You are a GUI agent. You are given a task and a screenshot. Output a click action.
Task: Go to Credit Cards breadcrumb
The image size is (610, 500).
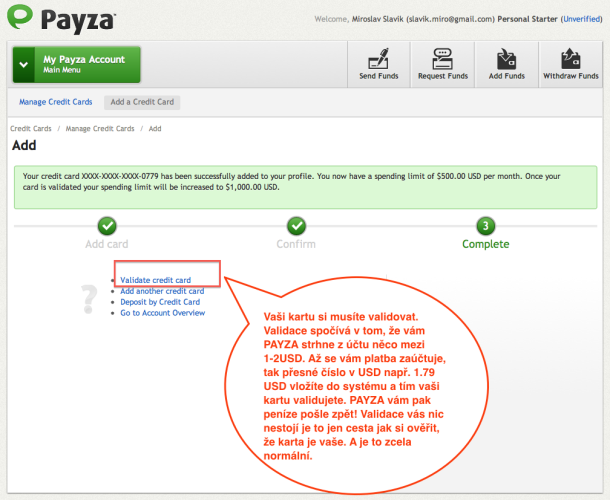[31, 128]
